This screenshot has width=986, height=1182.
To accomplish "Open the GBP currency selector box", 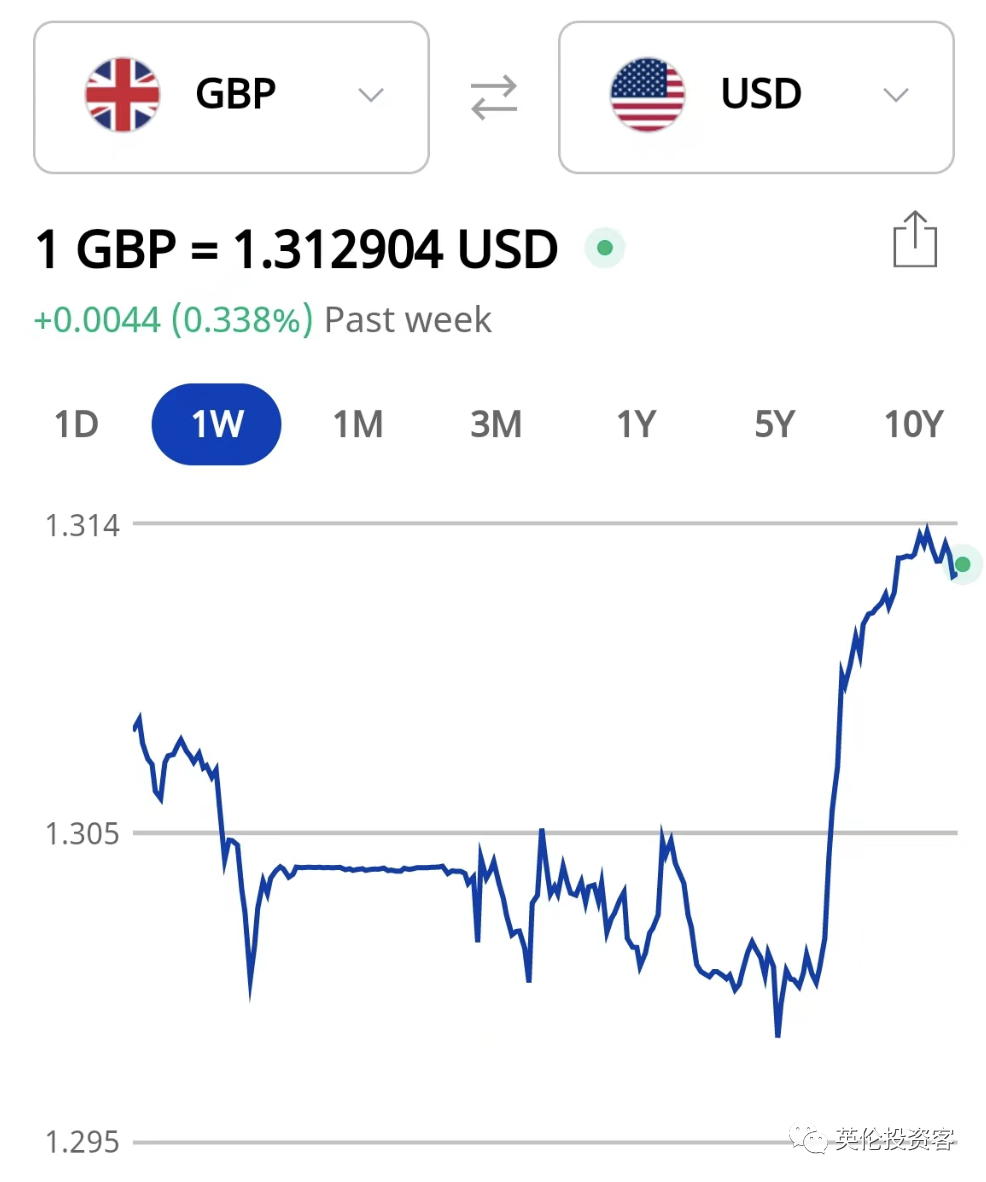I will point(231,97).
